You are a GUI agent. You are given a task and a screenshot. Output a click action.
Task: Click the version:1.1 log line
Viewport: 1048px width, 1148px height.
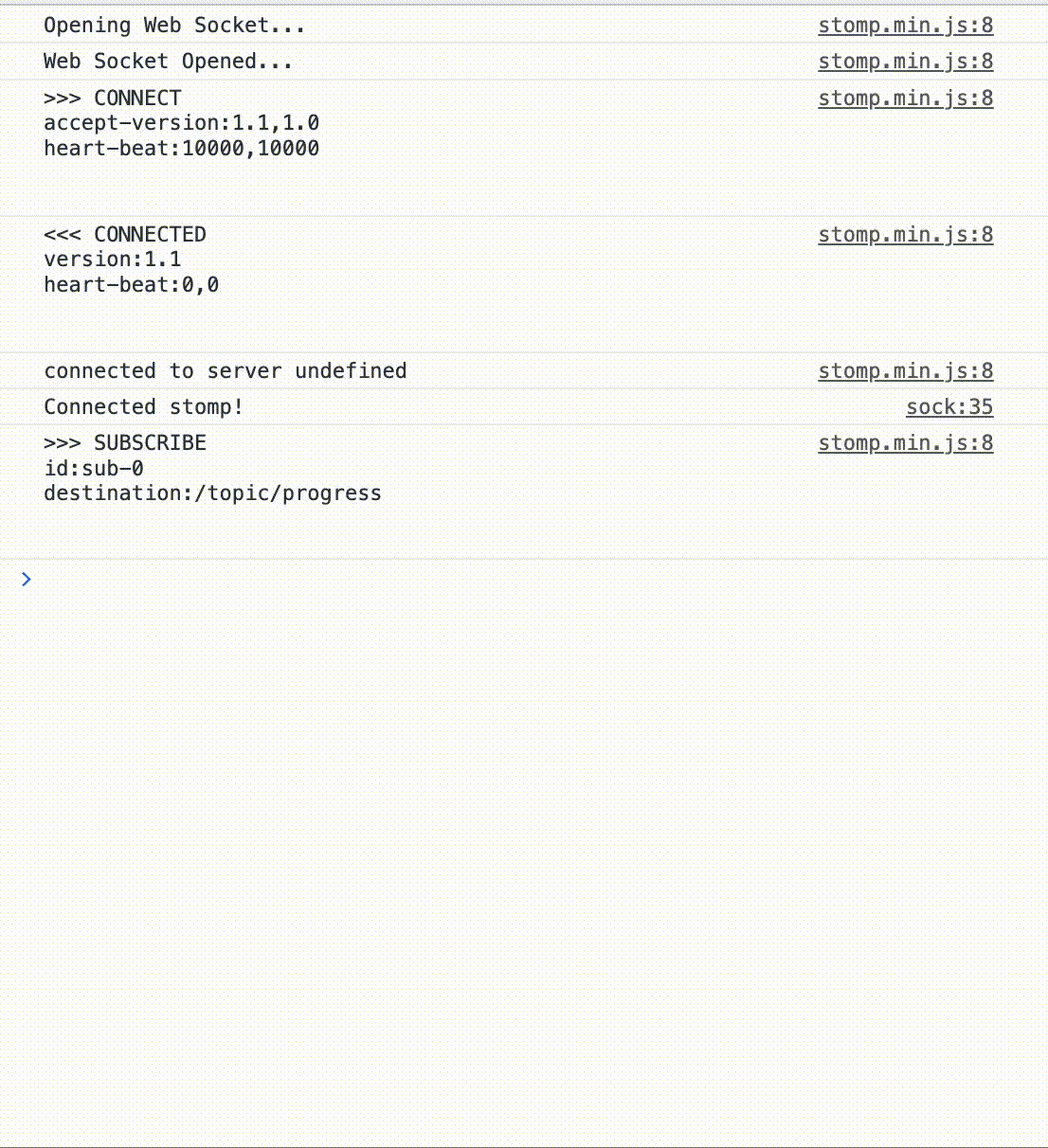point(113,260)
